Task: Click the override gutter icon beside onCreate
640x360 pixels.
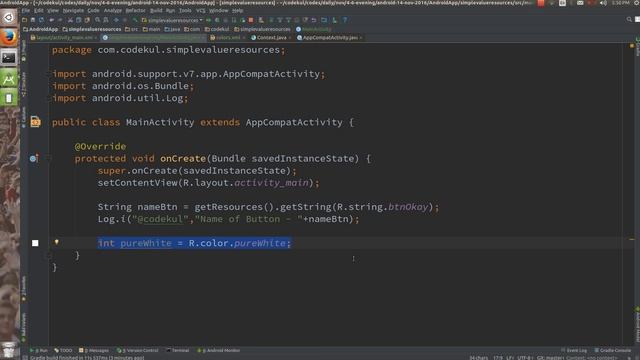Action: click(x=34, y=158)
